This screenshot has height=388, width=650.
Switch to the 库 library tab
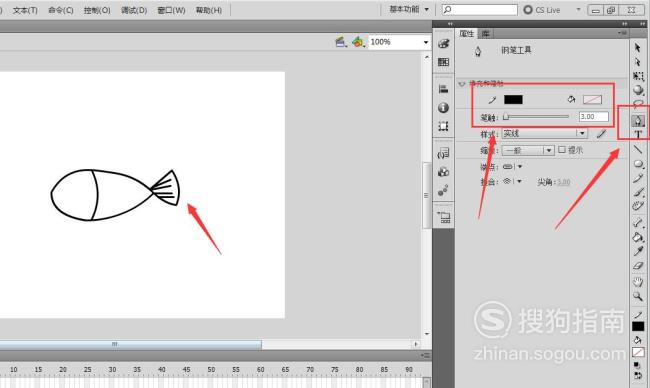tap(485, 34)
